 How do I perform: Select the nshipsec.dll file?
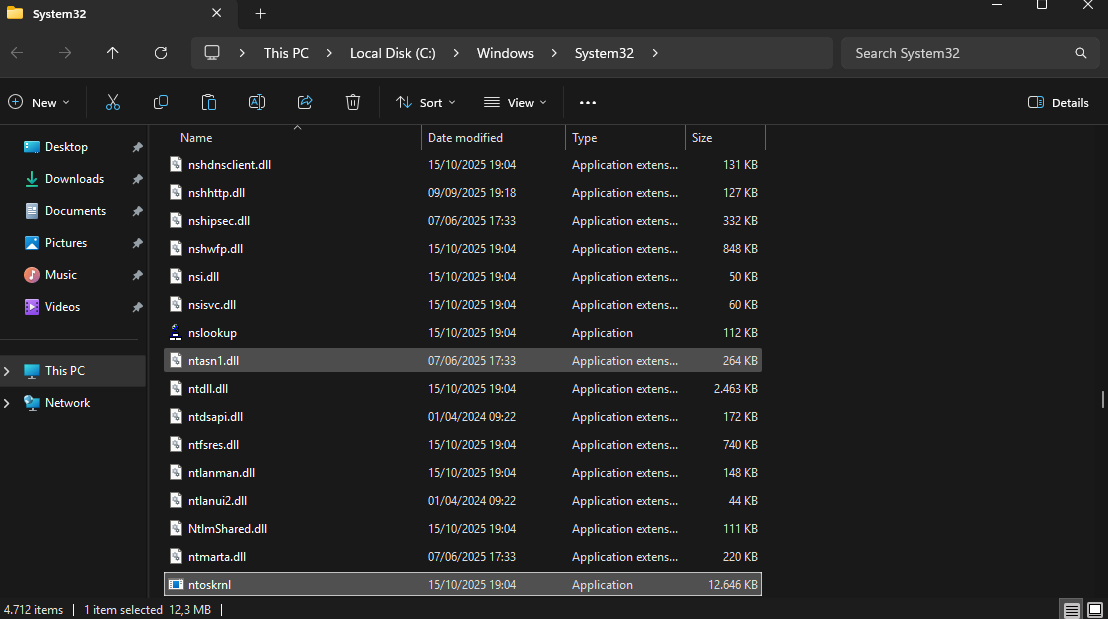463,220
